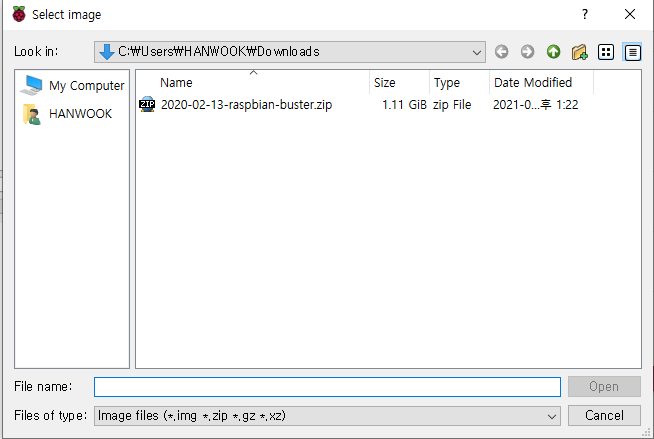Go up to the parent directory
Screen dimensions: 654x439
(x=553, y=52)
